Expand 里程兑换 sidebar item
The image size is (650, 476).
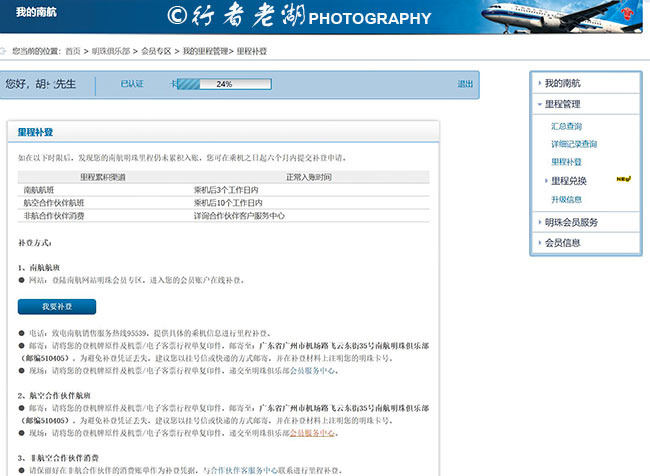(x=569, y=181)
